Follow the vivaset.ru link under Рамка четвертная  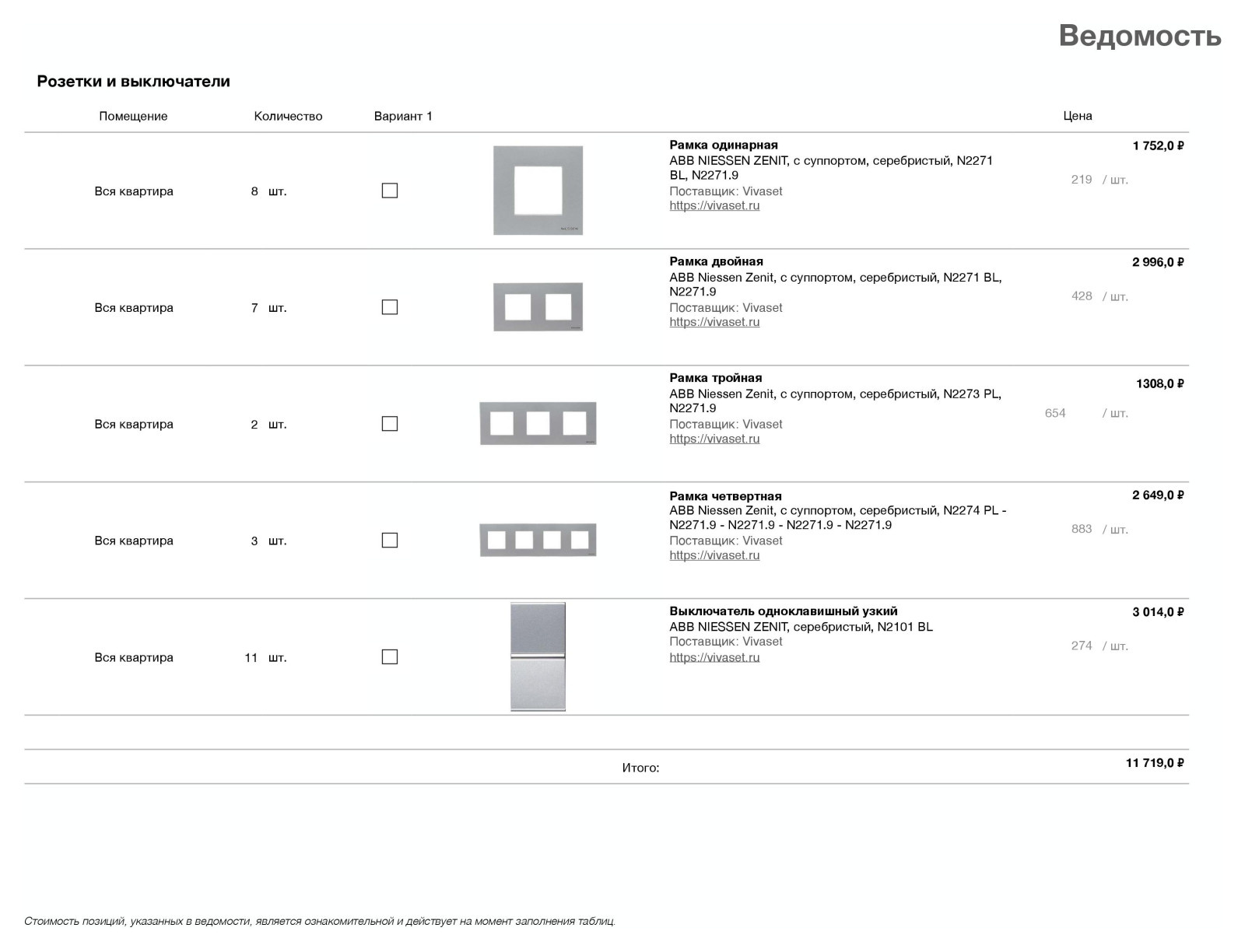pos(714,556)
